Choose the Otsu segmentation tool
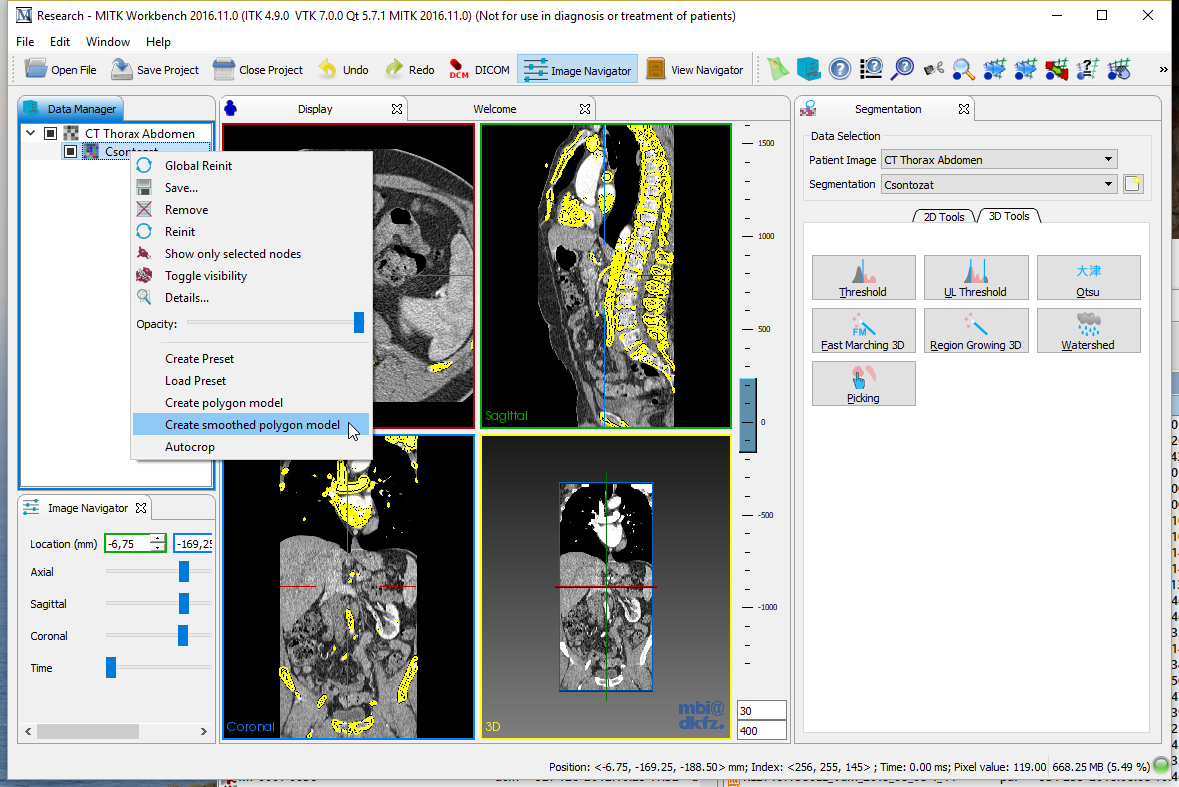1179x787 pixels. (1088, 277)
